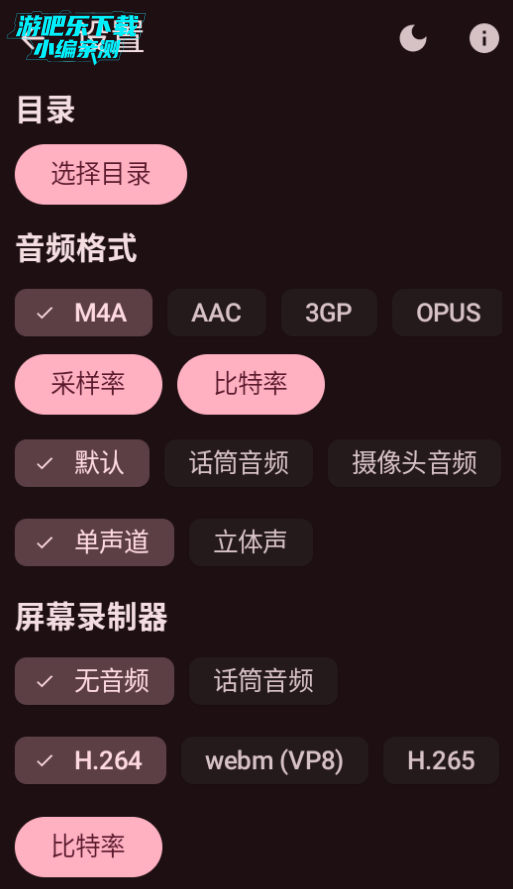The image size is (513, 889).
Task: Select 无音频 for screen recorder
Action: click(x=94, y=681)
